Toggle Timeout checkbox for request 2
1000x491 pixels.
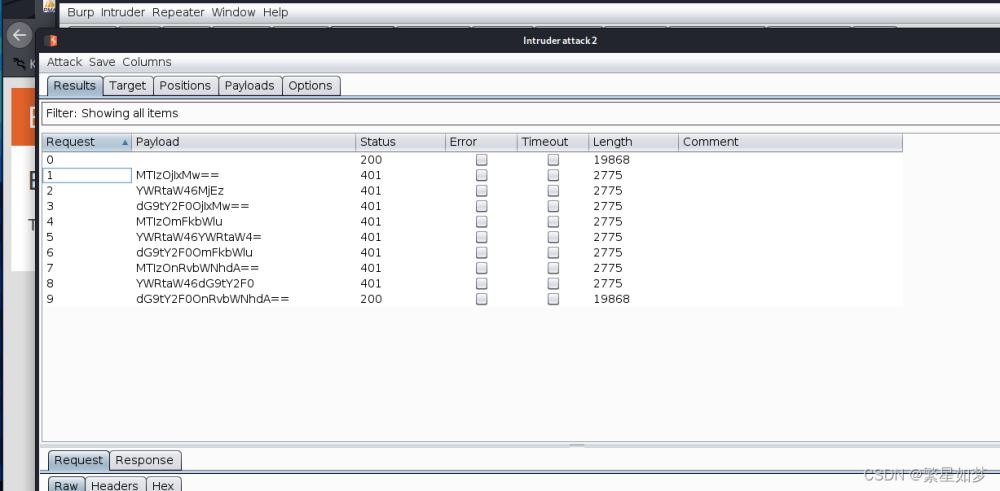click(553, 191)
